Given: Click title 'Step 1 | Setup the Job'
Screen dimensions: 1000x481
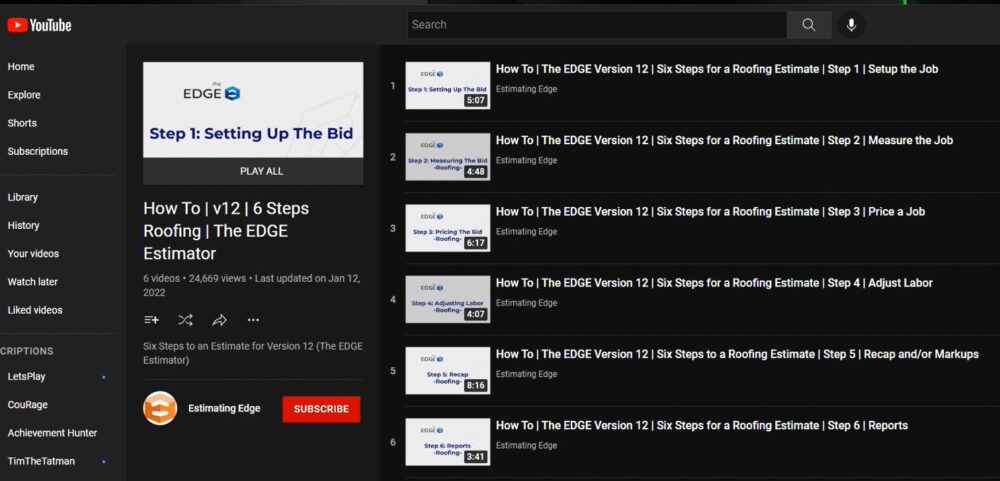Looking at the screenshot, I should click(x=717, y=69).
